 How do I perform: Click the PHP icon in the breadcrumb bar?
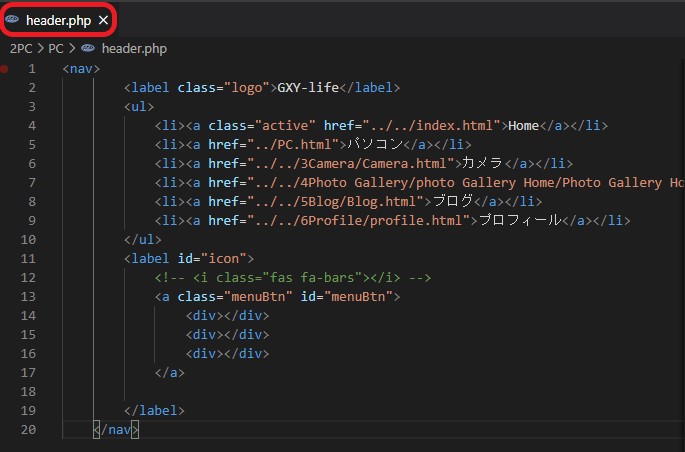(x=88, y=47)
